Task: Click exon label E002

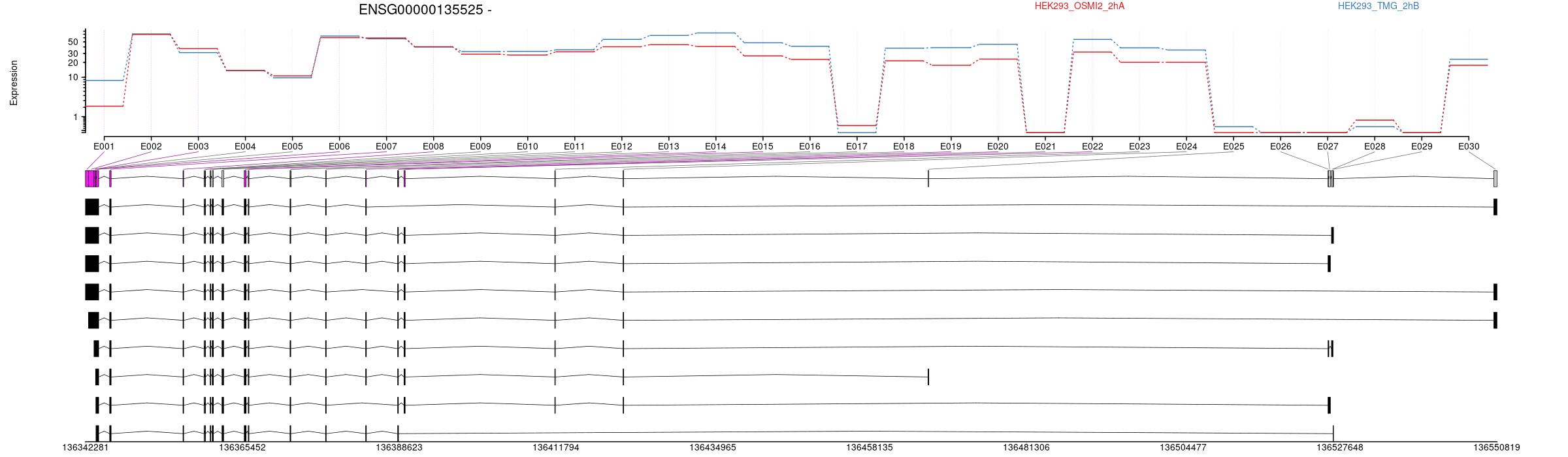Action: point(151,147)
